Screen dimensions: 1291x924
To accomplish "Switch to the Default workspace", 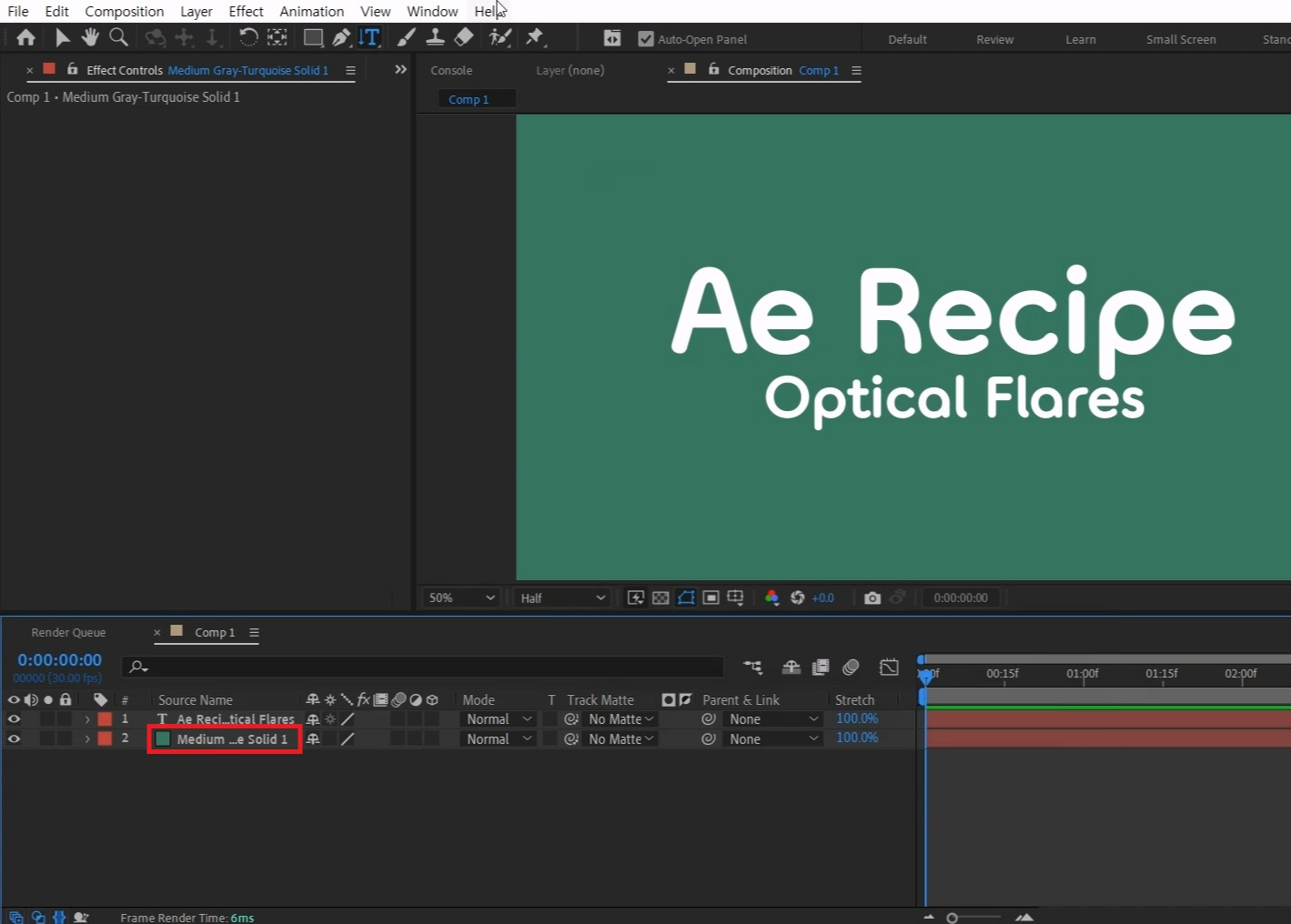I will [907, 39].
